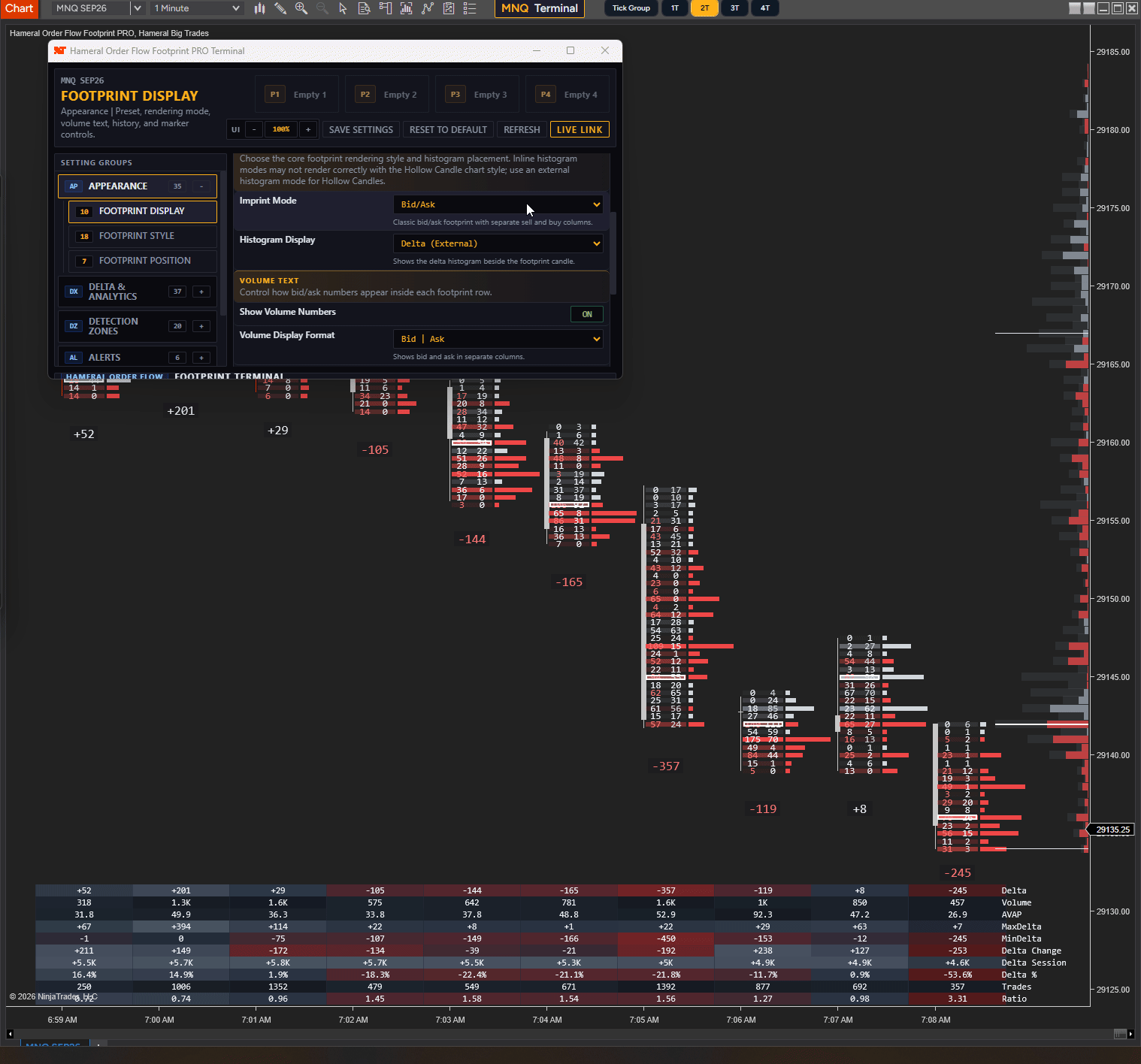The height and width of the screenshot is (1064, 1141).
Task: Click the AP badge beside Appearance
Action: (x=74, y=186)
